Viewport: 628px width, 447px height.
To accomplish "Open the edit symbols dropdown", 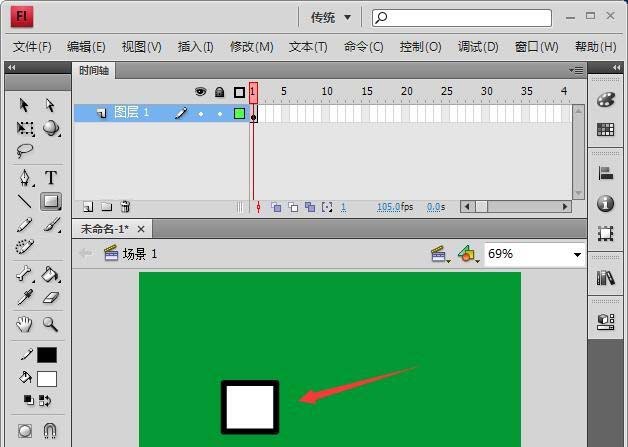I will click(469, 254).
